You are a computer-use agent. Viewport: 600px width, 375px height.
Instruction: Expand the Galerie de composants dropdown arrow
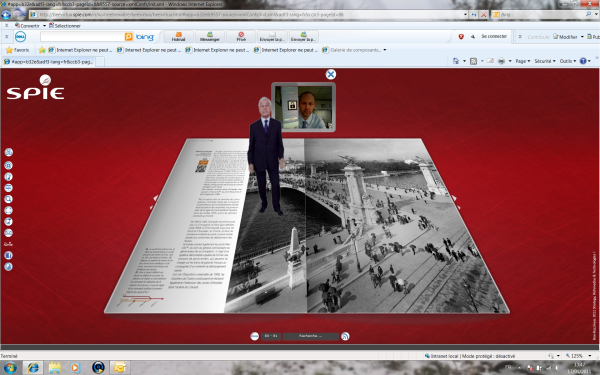click(x=385, y=50)
